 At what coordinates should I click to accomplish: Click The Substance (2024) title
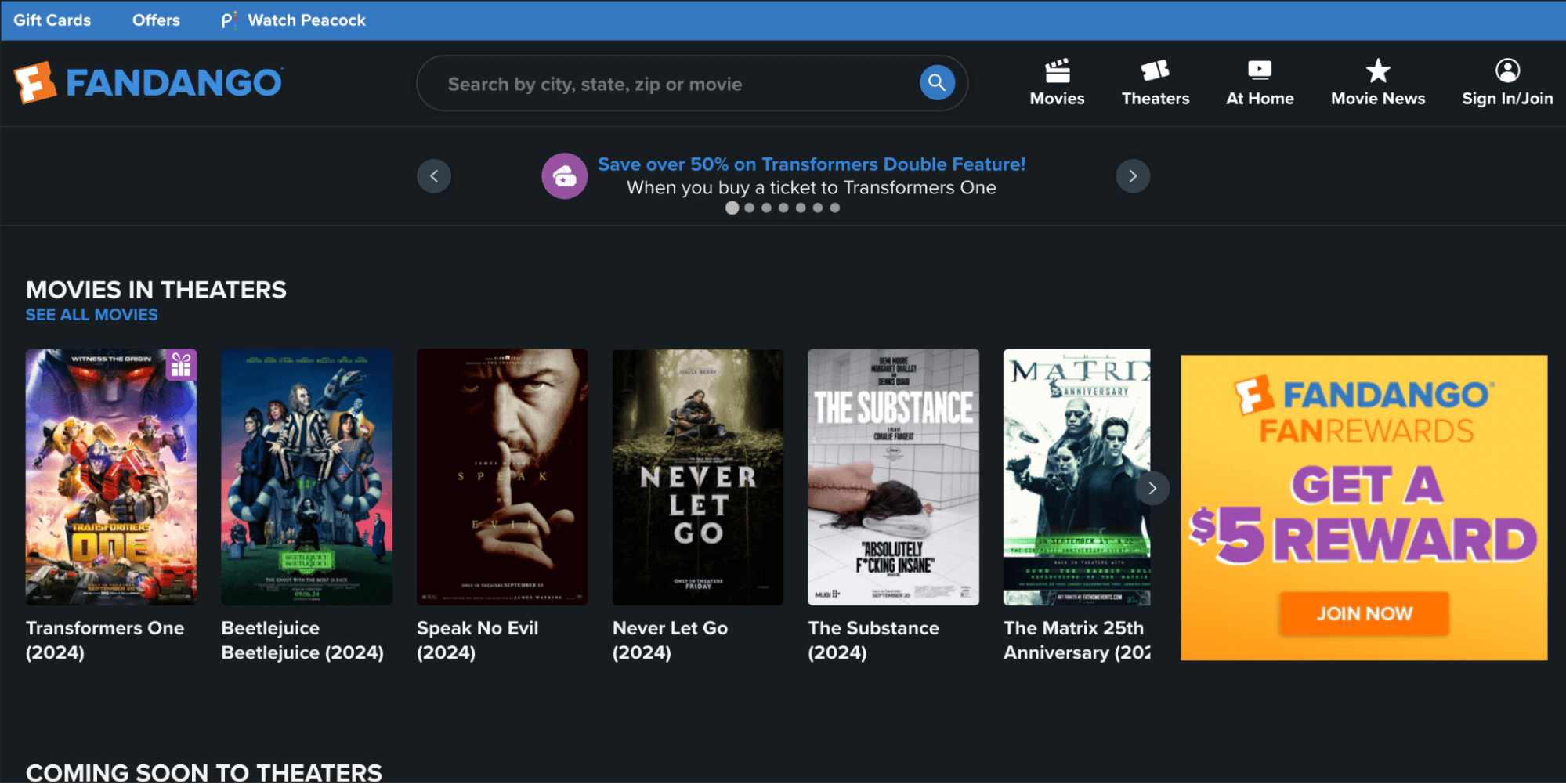(x=873, y=640)
